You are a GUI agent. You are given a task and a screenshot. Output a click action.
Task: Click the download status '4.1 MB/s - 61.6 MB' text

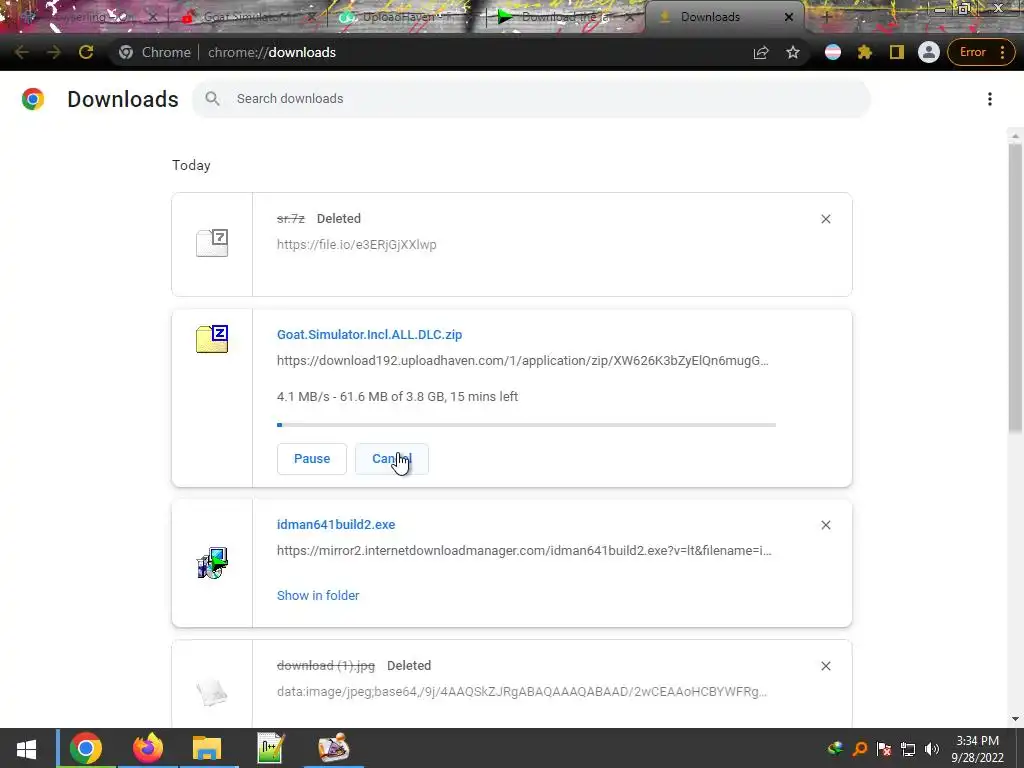pyautogui.click(x=397, y=396)
